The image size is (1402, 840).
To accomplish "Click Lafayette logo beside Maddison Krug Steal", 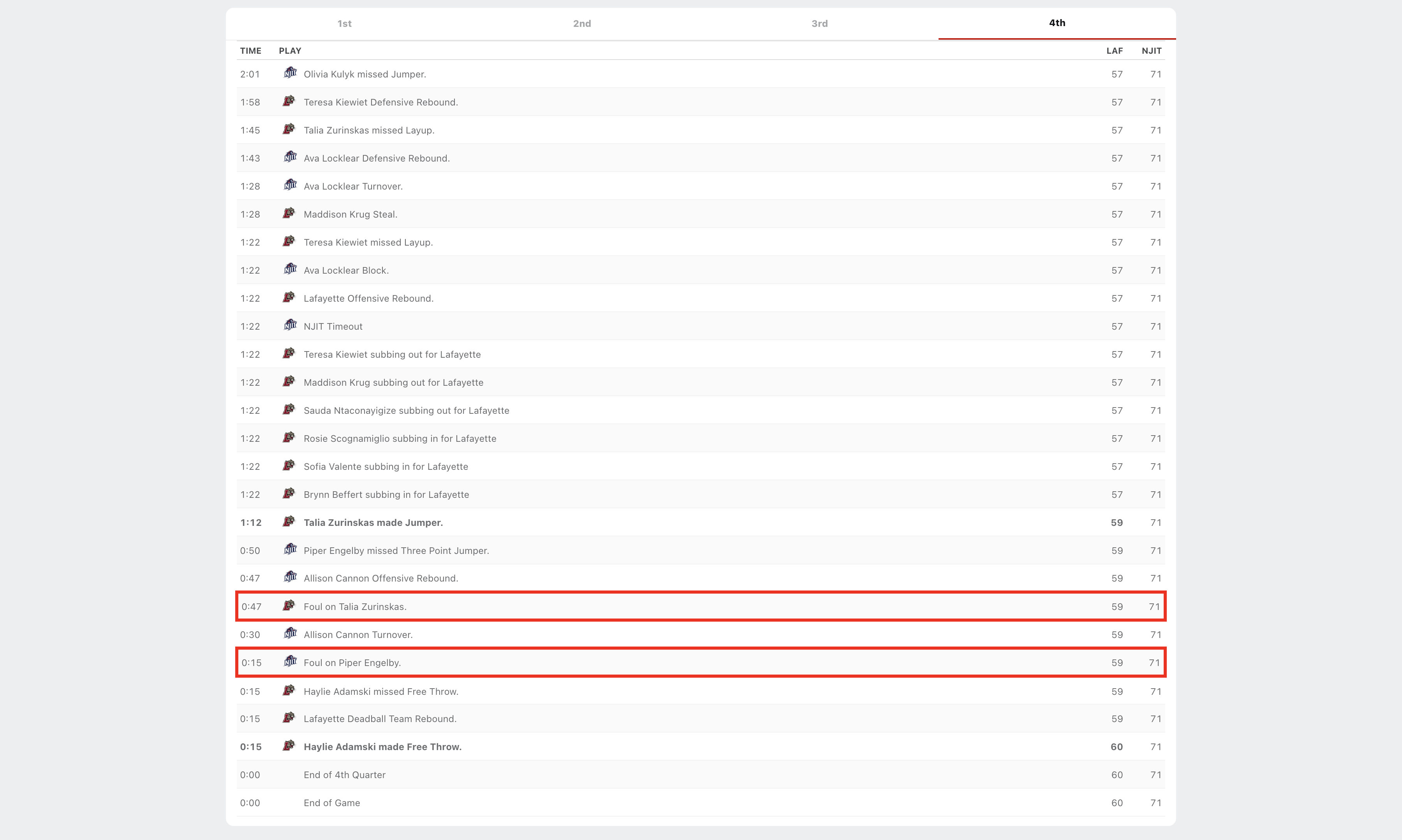I will click(289, 213).
